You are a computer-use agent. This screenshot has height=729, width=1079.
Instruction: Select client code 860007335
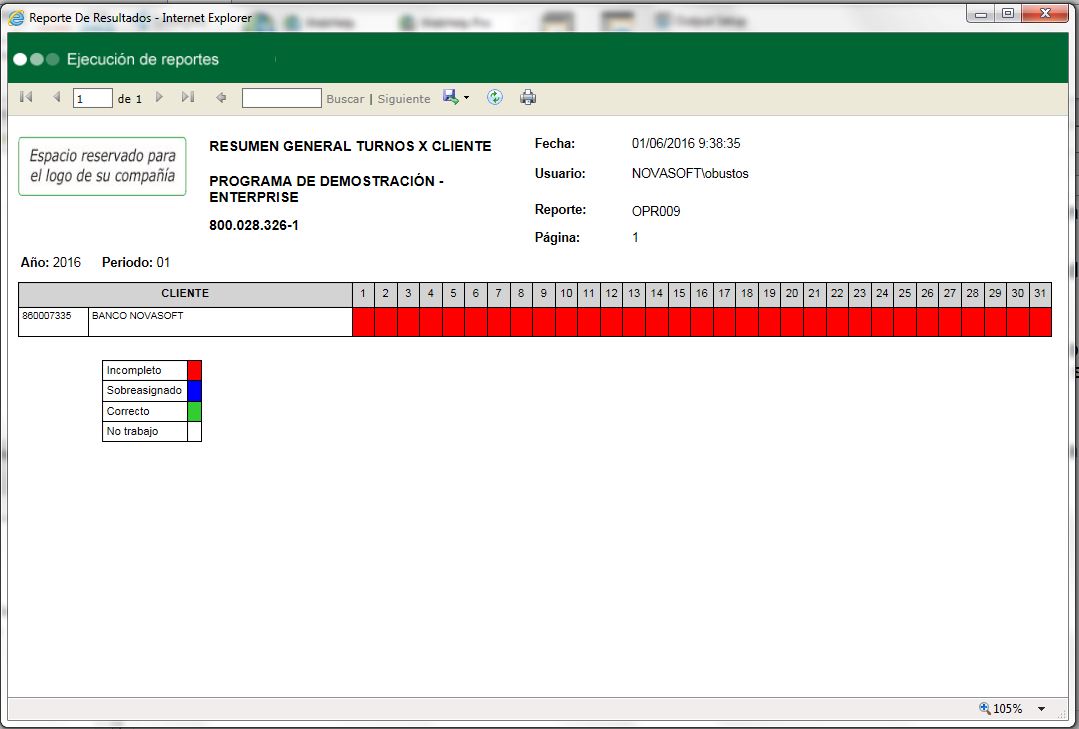47,316
